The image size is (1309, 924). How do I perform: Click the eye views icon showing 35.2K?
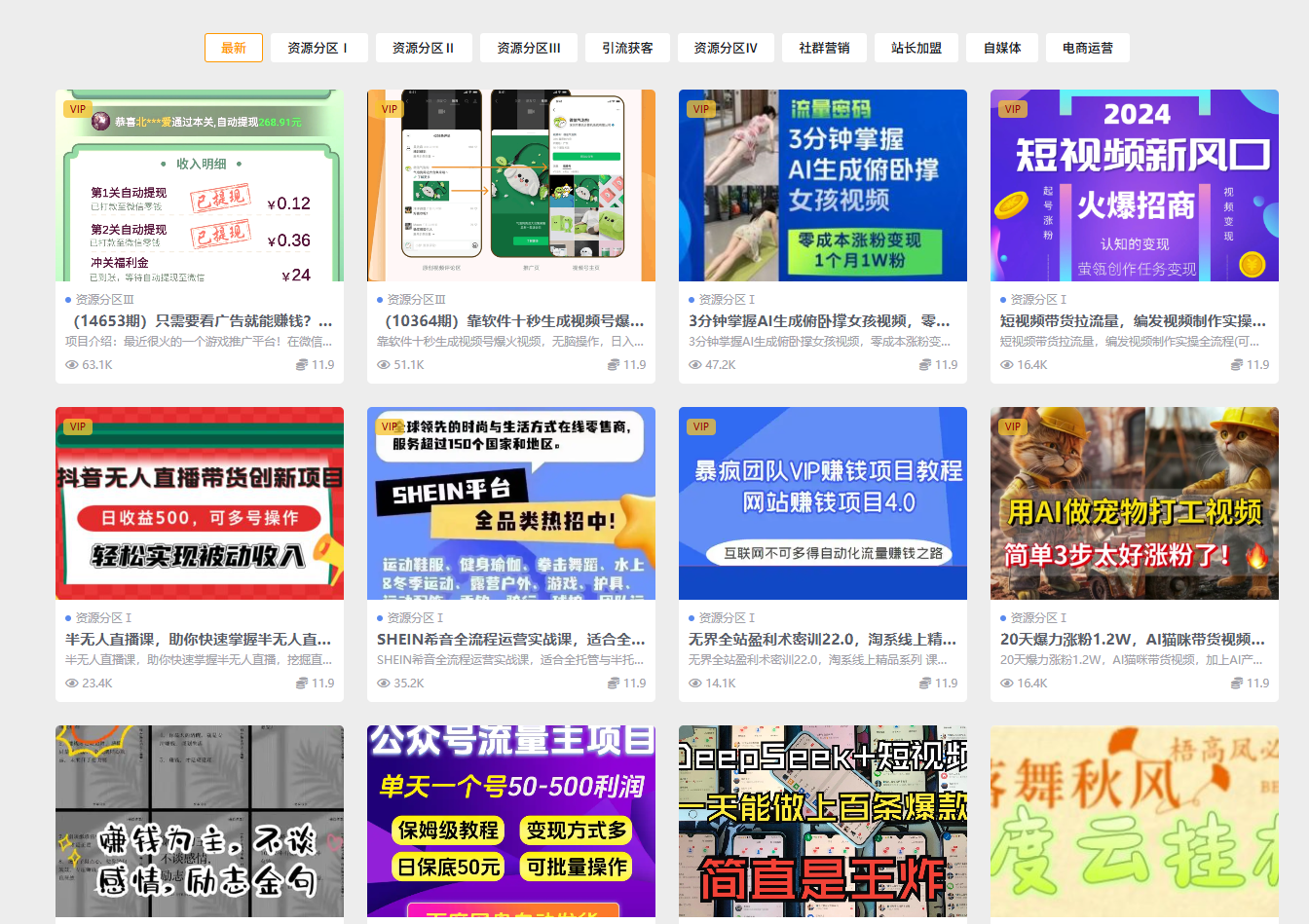click(x=384, y=684)
